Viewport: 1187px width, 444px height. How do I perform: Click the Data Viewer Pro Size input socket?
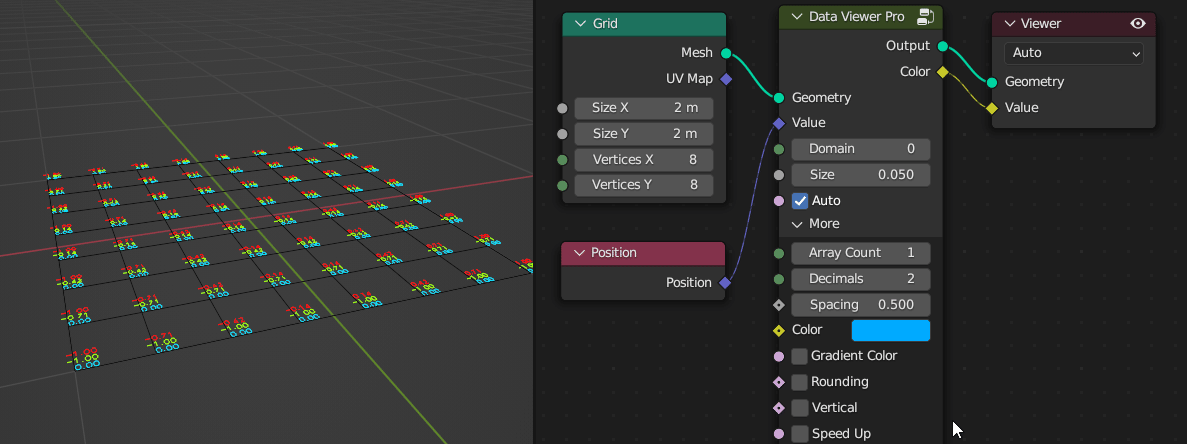coord(779,175)
